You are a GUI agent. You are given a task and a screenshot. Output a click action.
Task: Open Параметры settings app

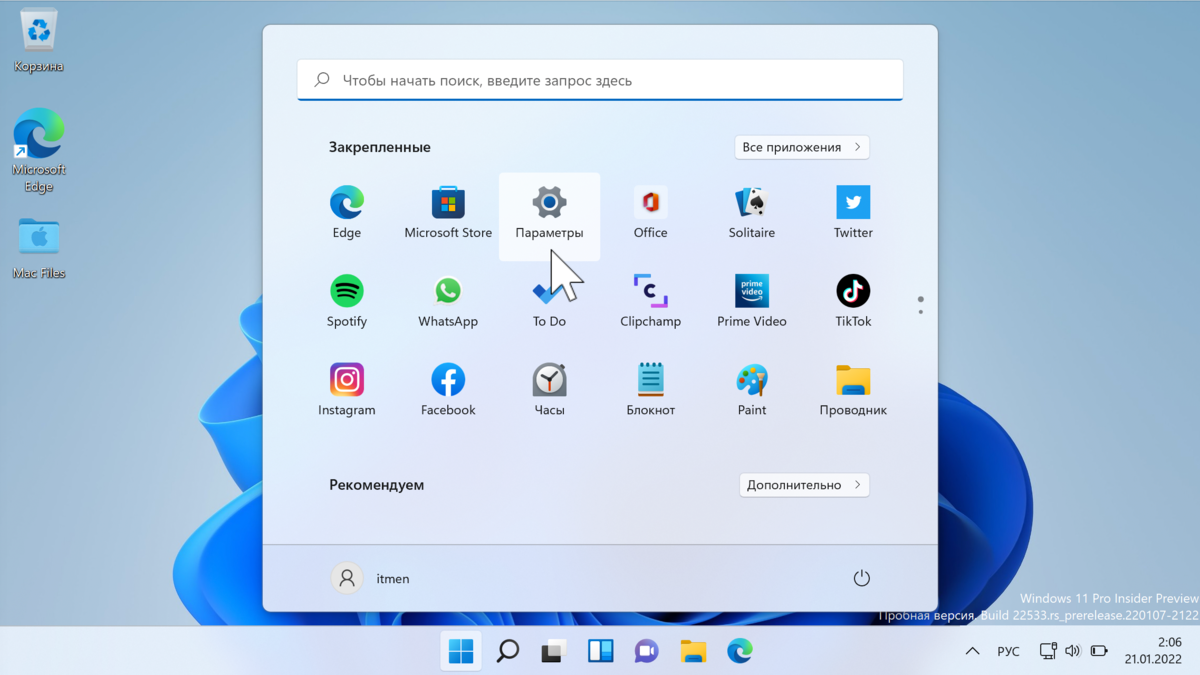549,215
